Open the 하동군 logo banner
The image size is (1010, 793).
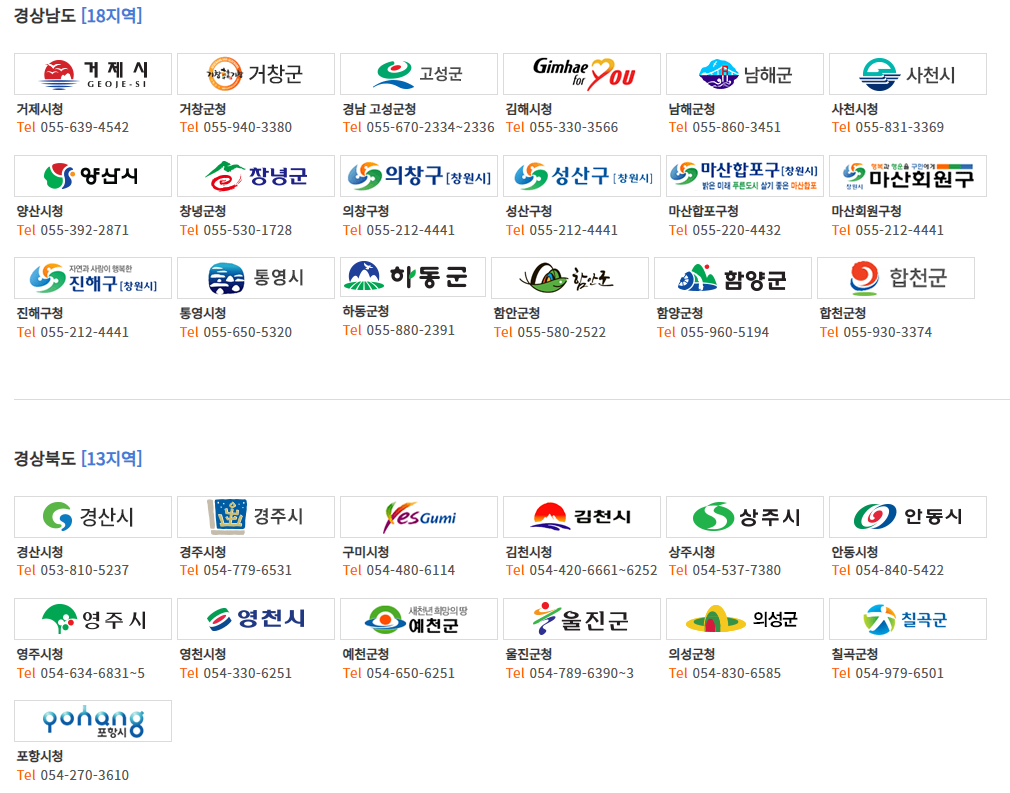[x=413, y=277]
